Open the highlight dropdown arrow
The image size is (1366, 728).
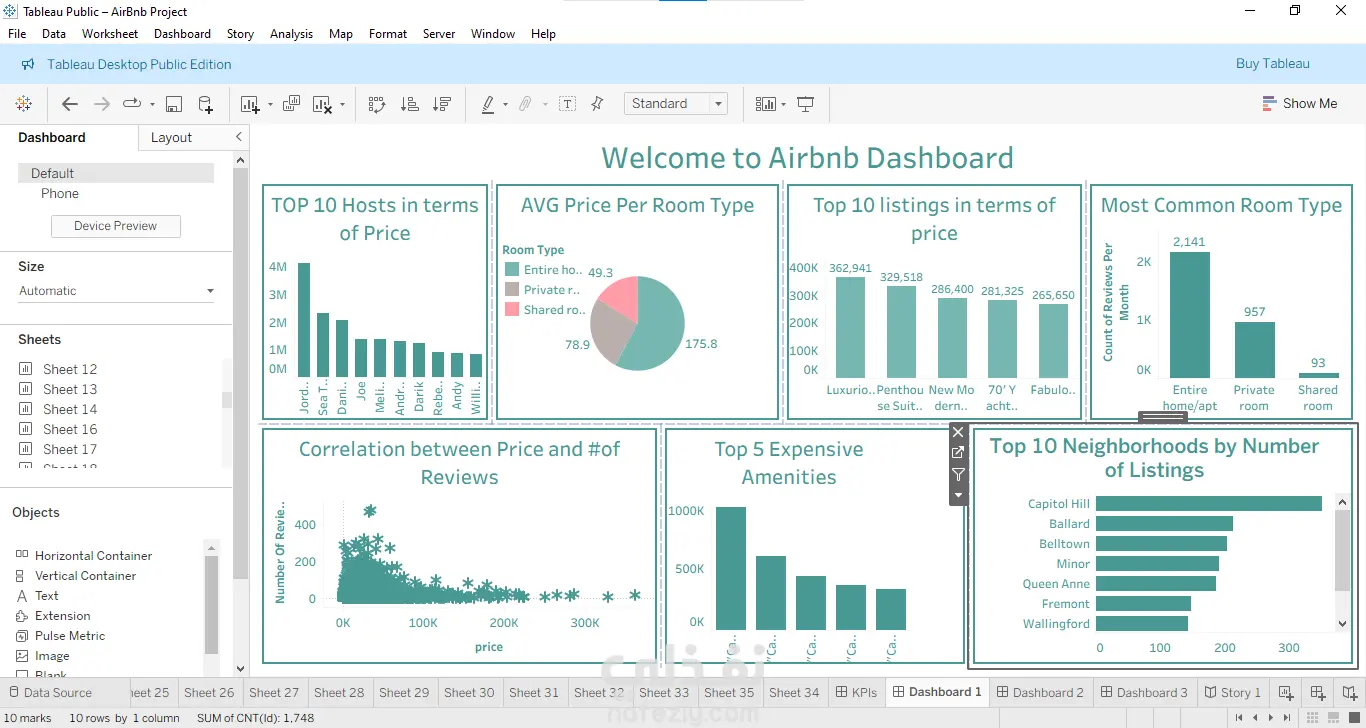pos(505,105)
